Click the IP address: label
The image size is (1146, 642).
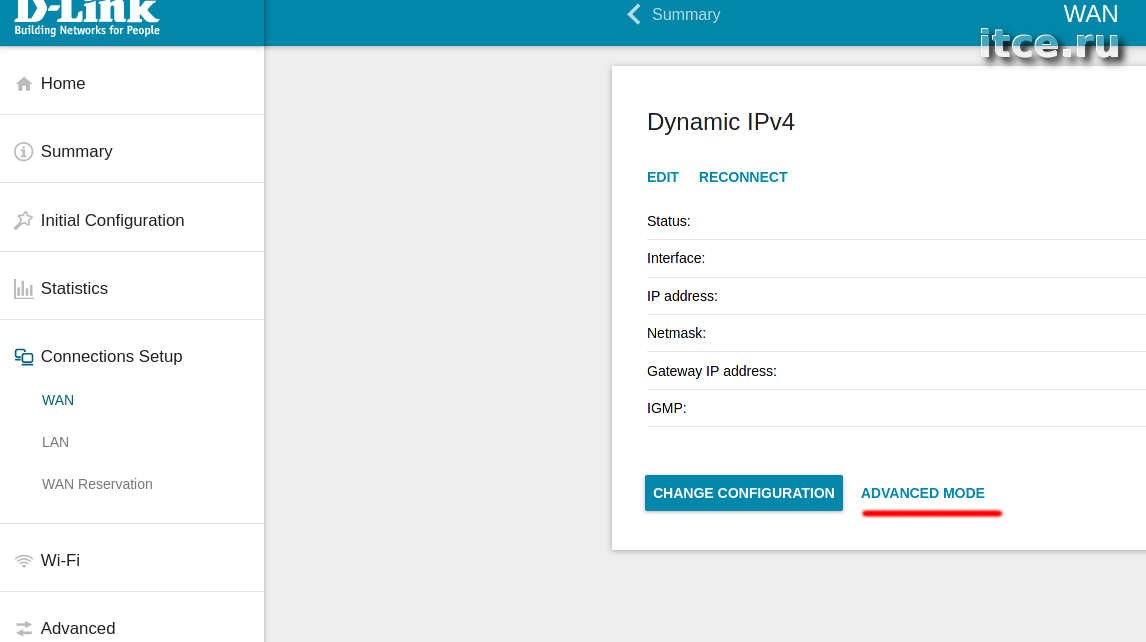pyautogui.click(x=682, y=296)
